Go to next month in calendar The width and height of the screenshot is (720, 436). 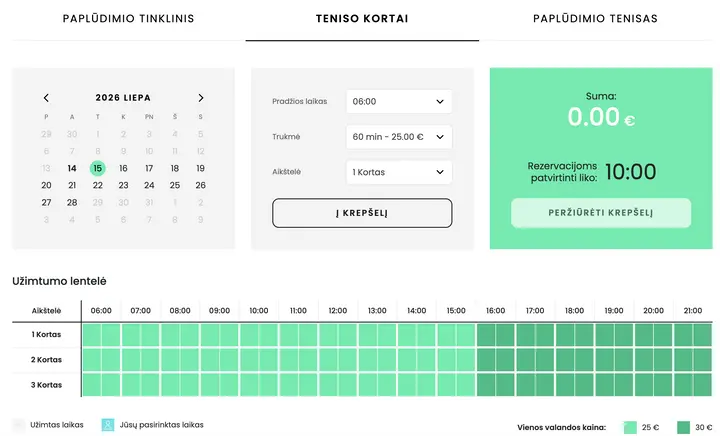point(201,98)
